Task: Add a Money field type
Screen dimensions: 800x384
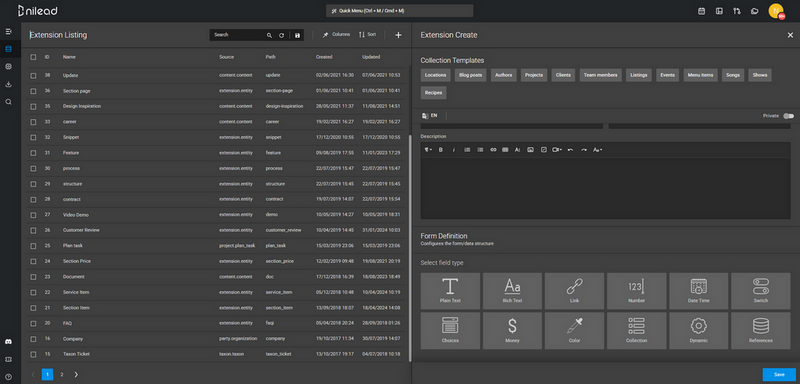Action: 512,330
